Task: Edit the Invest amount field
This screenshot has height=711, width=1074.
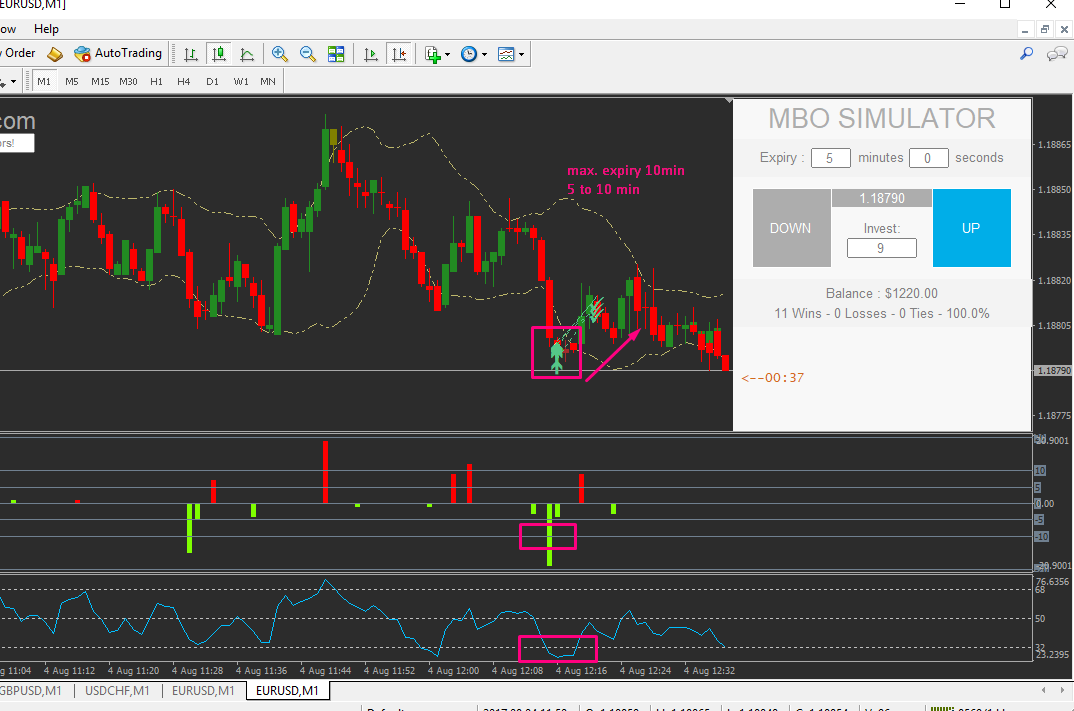Action: [882, 248]
